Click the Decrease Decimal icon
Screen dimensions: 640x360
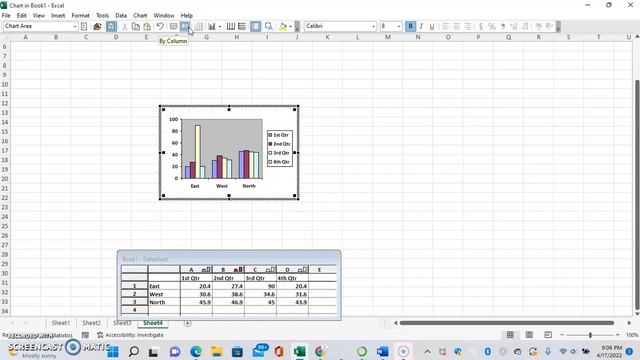[525, 26]
